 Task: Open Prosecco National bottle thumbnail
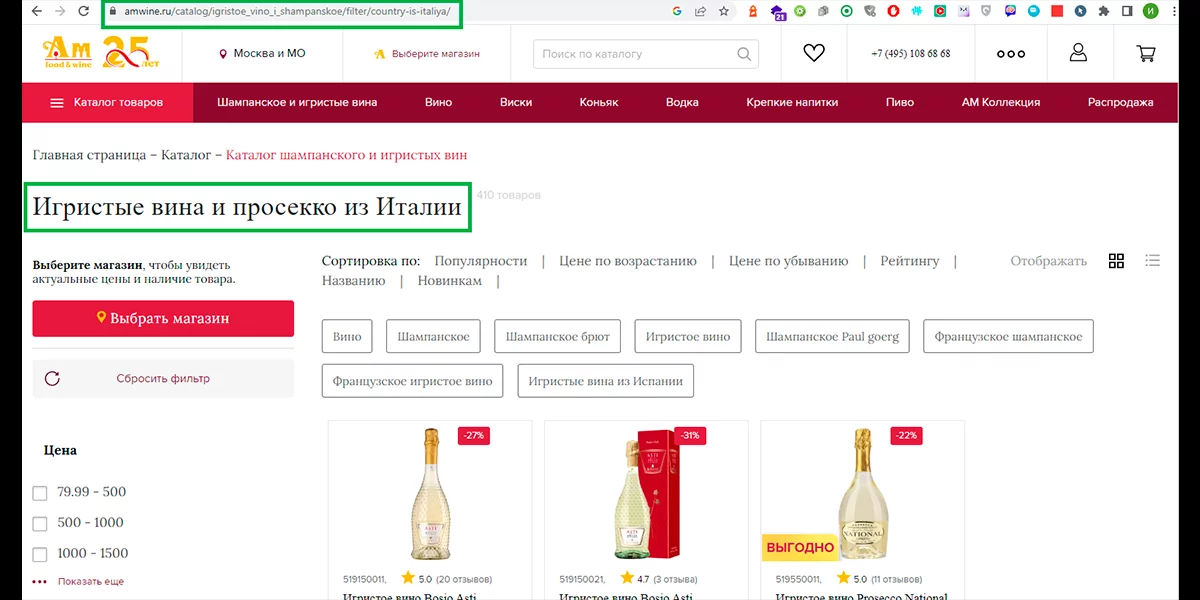click(x=862, y=495)
